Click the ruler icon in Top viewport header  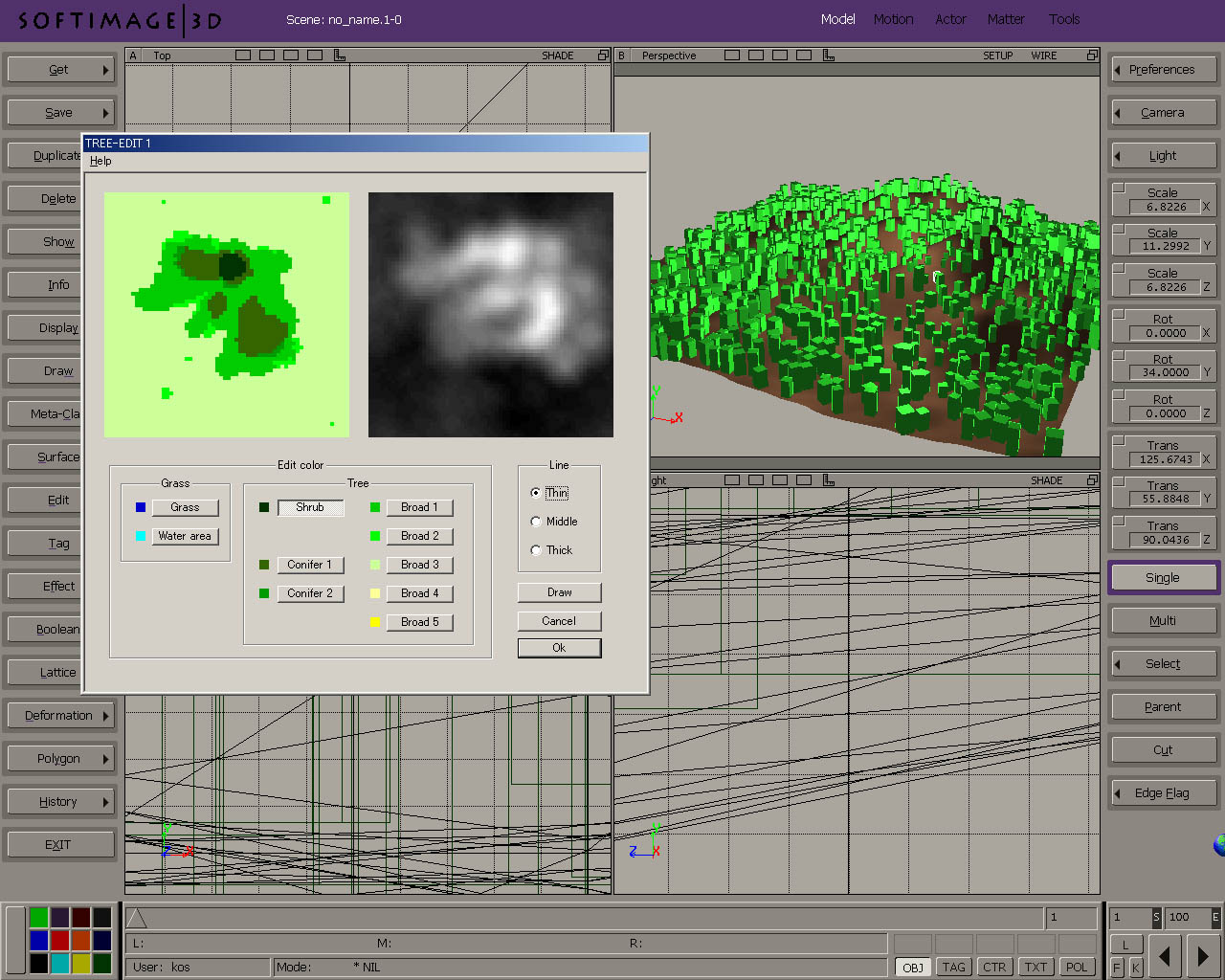coord(339,56)
